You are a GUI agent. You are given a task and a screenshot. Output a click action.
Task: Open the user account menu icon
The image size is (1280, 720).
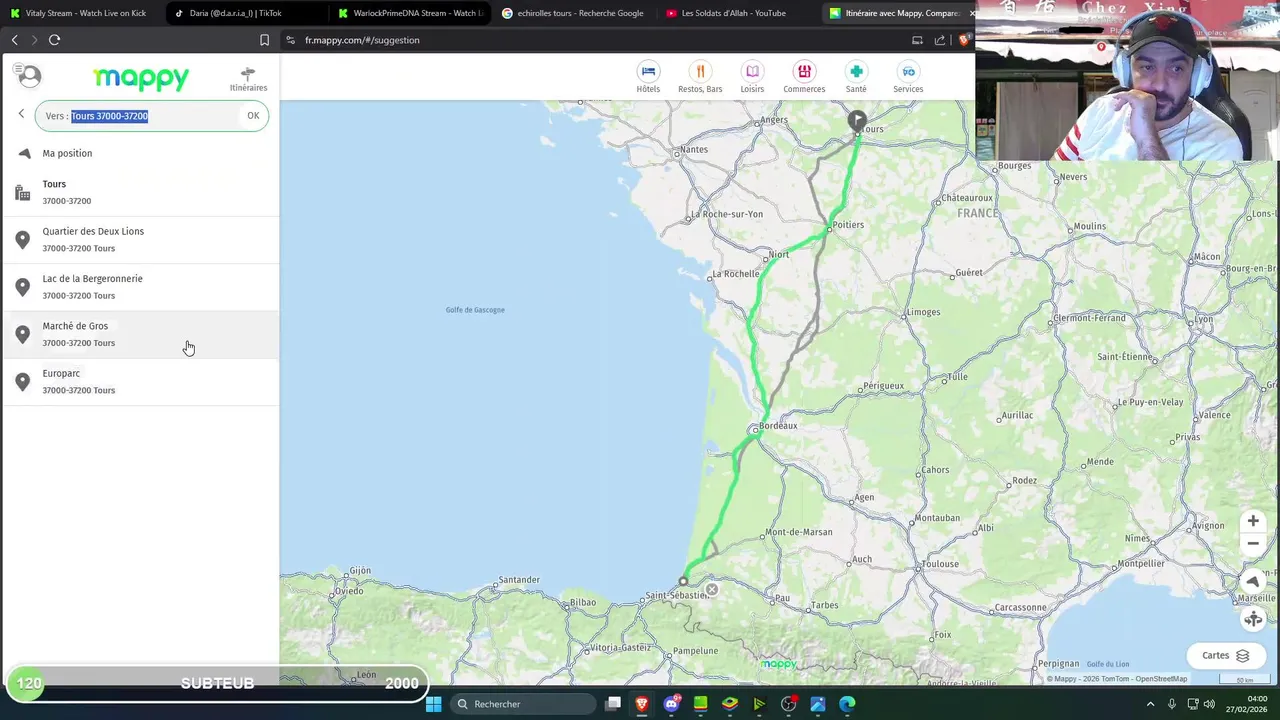pyautogui.click(x=29, y=76)
